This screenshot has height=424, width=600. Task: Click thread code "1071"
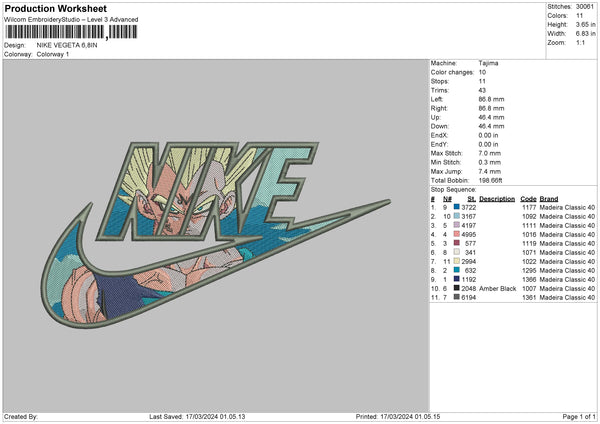529,253
